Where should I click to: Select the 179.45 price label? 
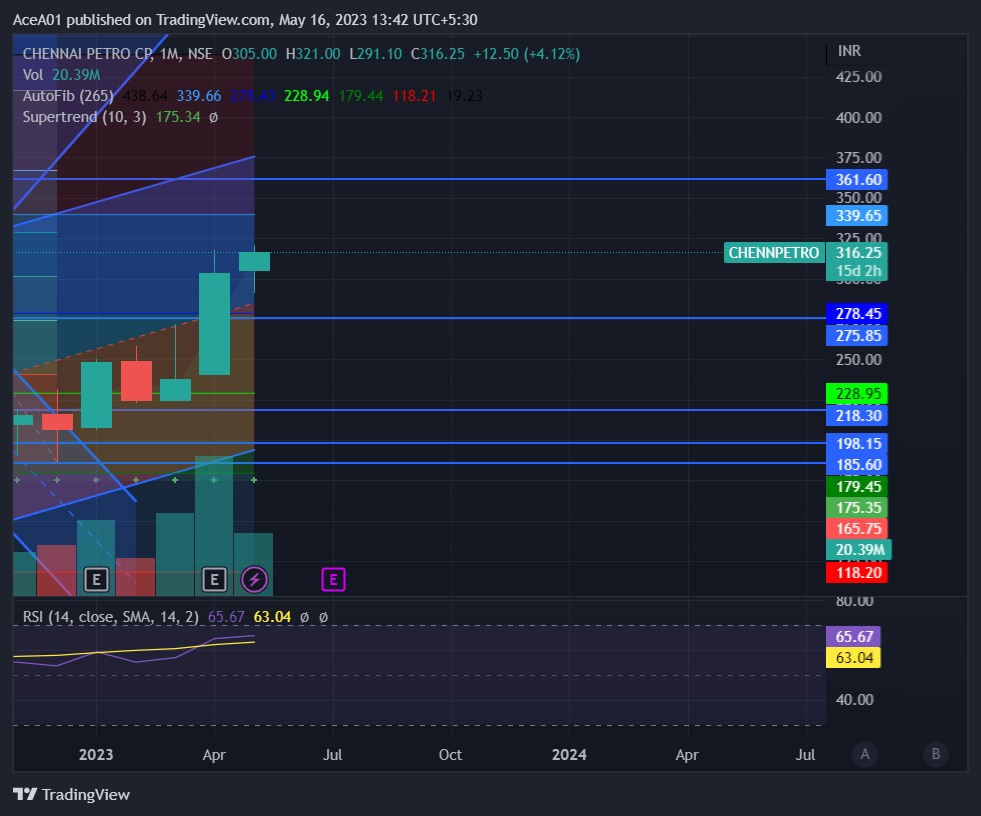tap(856, 487)
